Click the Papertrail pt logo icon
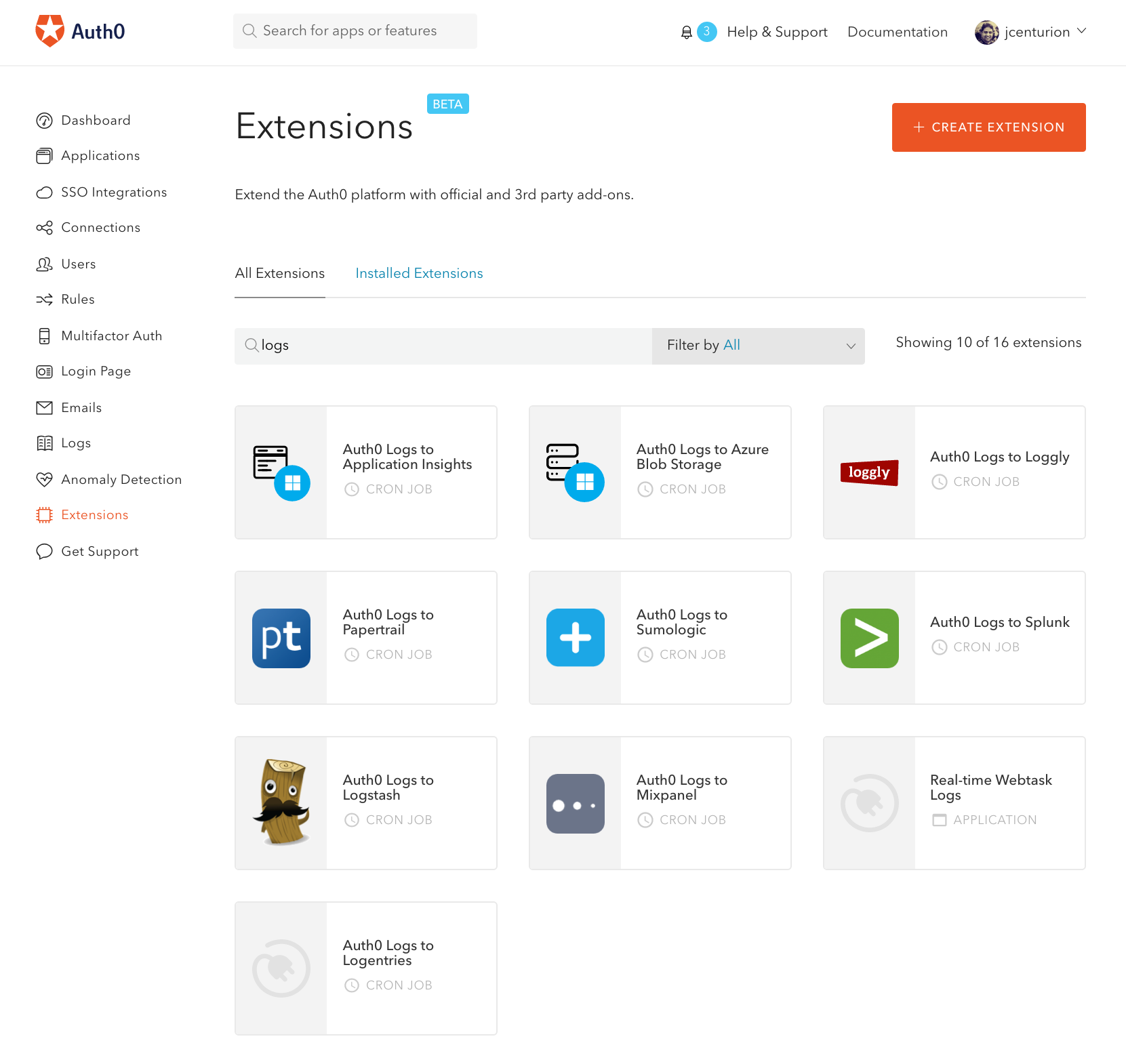The width and height of the screenshot is (1126, 1064). pyautogui.click(x=281, y=638)
